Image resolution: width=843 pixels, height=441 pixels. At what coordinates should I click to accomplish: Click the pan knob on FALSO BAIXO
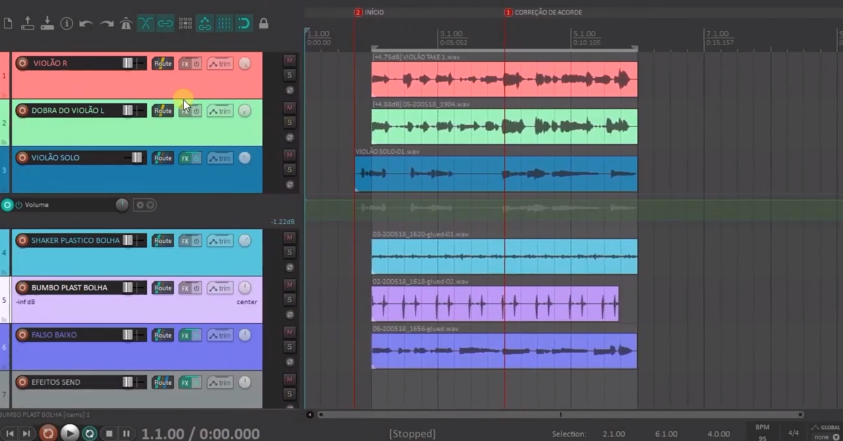(245, 335)
